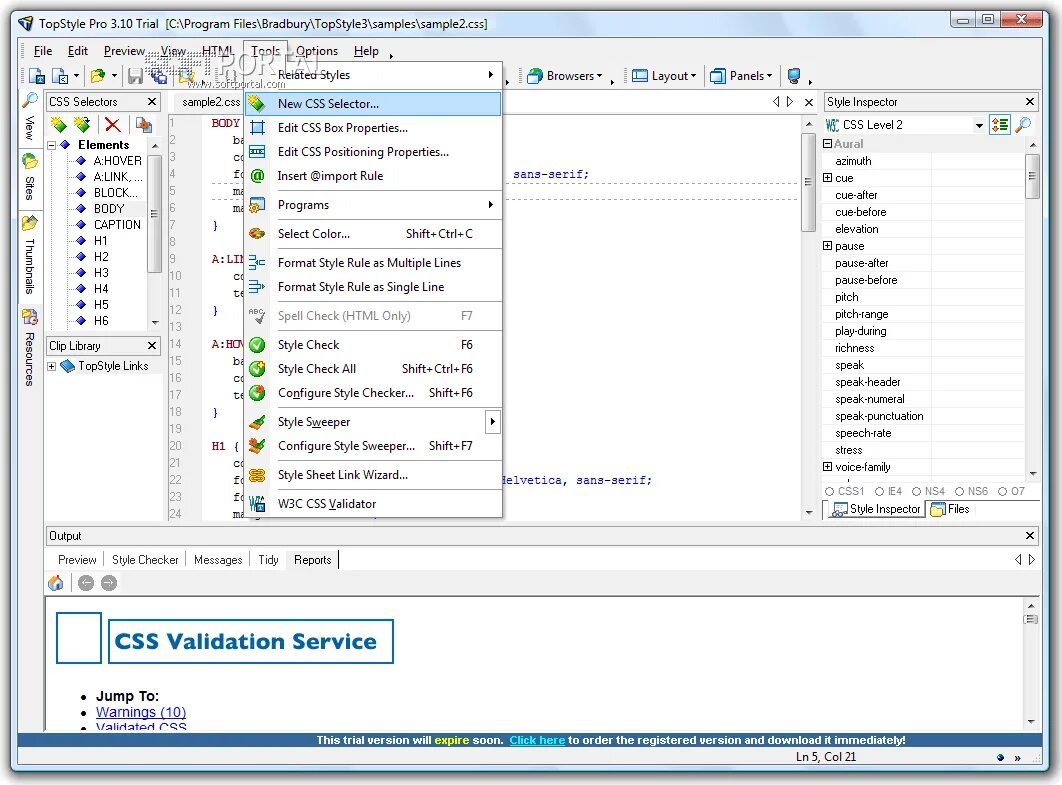Click the new document toolbar icon
This screenshot has height=785, width=1062.
[x=37, y=76]
